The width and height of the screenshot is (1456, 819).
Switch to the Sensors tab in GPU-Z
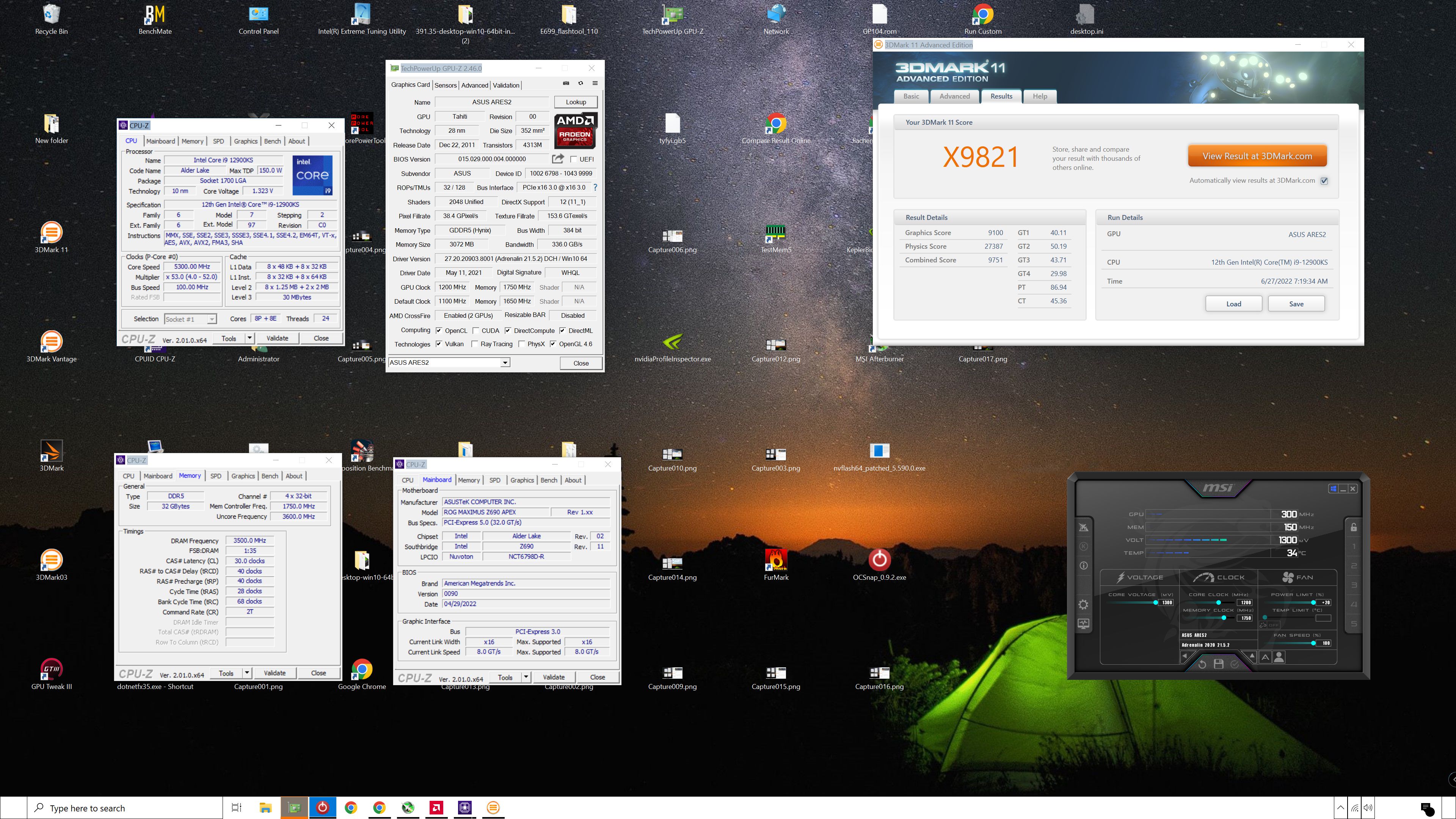click(446, 85)
